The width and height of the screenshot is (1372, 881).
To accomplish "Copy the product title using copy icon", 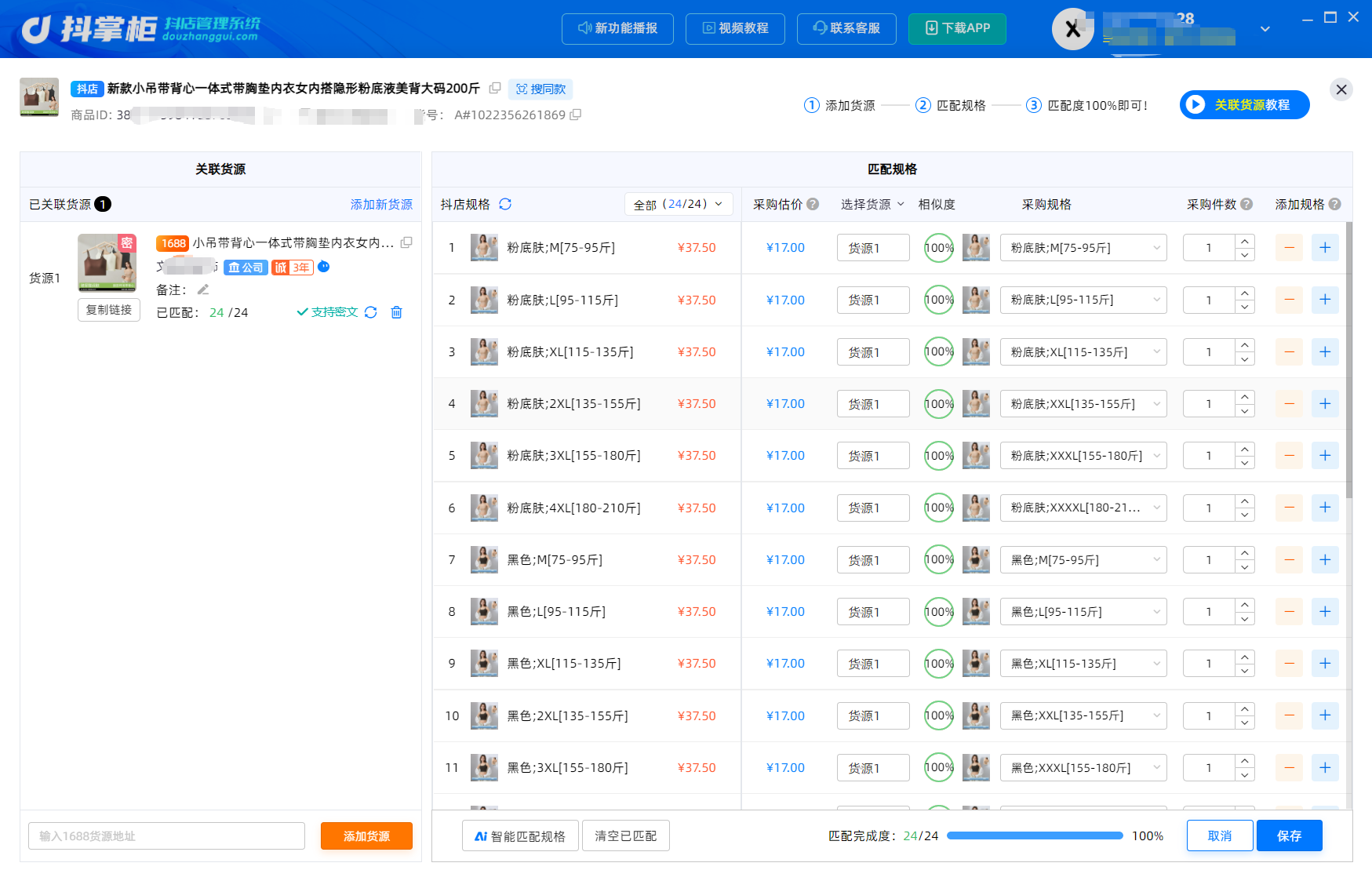I will [x=495, y=88].
